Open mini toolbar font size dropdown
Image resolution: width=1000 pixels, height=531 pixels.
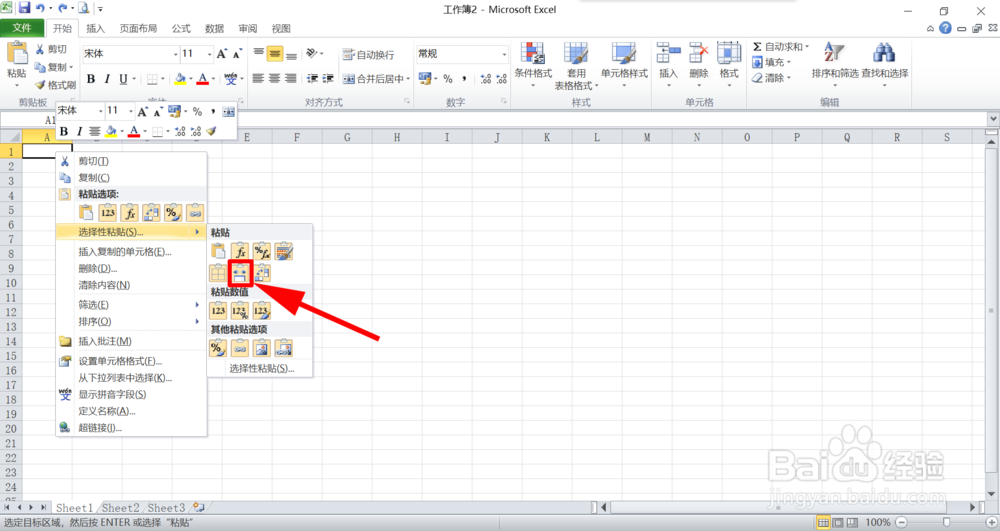click(131, 111)
